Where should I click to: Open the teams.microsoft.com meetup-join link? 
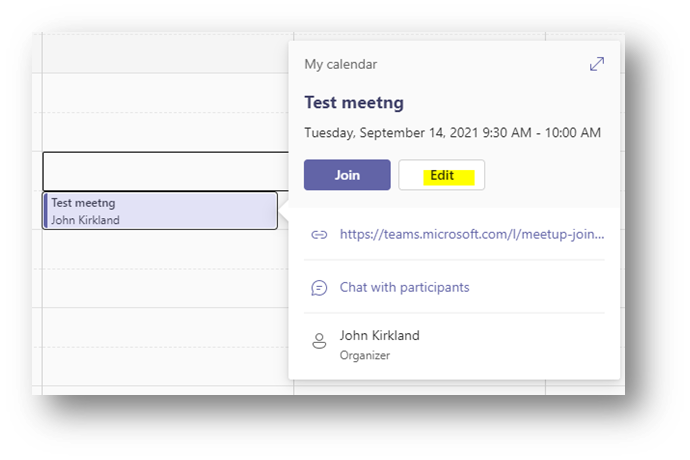471,235
